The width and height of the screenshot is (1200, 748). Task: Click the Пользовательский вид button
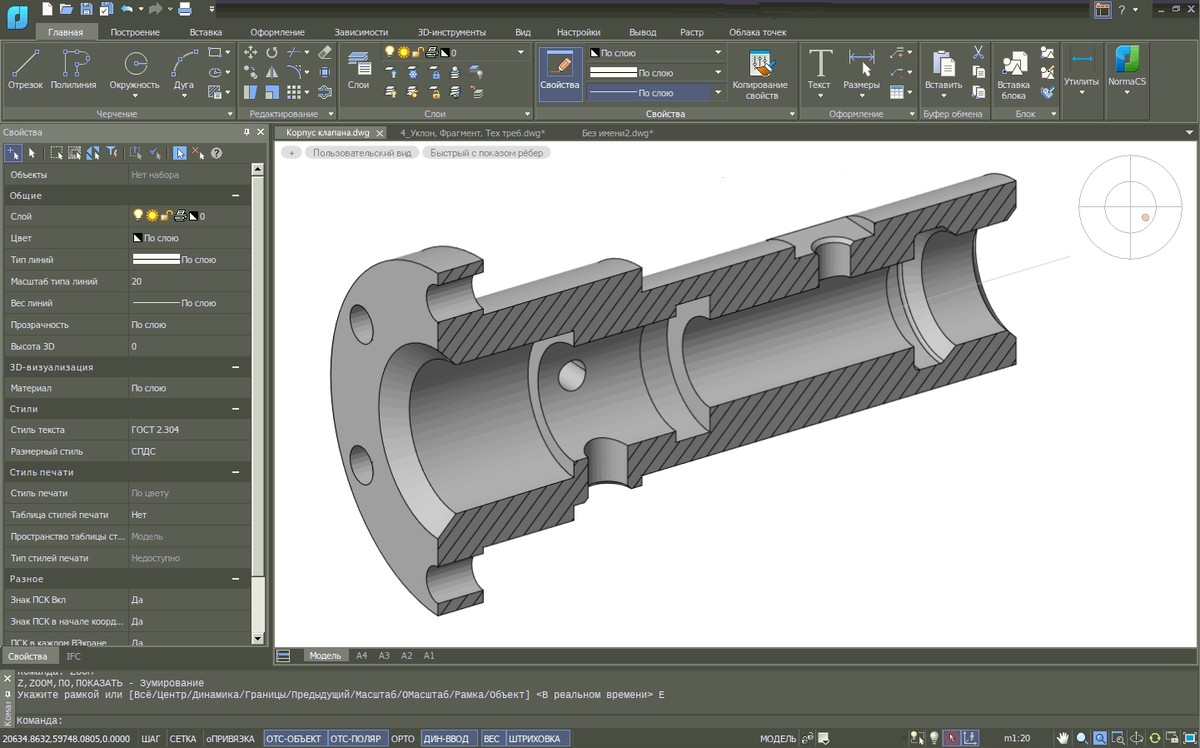[x=362, y=153]
